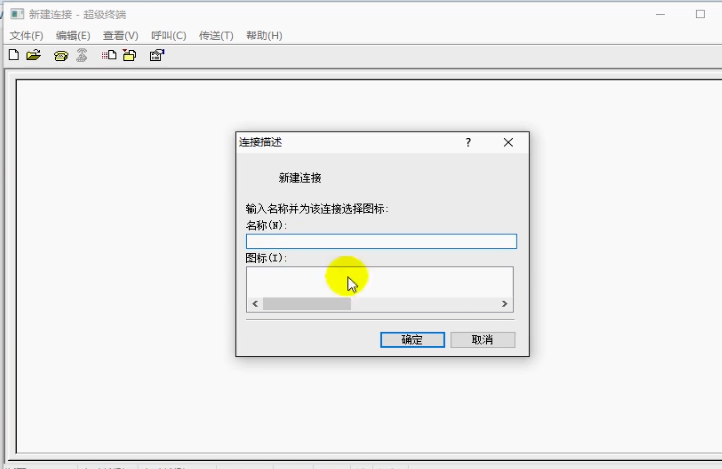Open the 传送(T) menu

click(216, 35)
